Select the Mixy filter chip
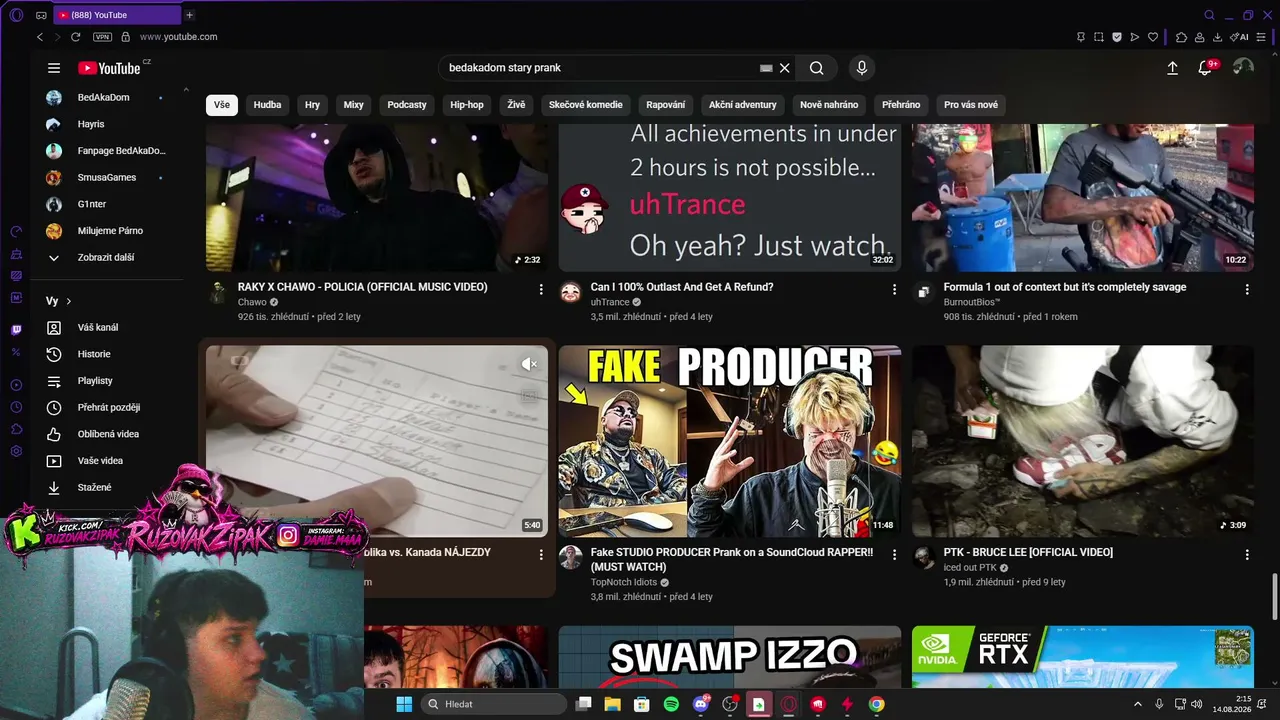The image size is (1280, 720). coord(354,105)
